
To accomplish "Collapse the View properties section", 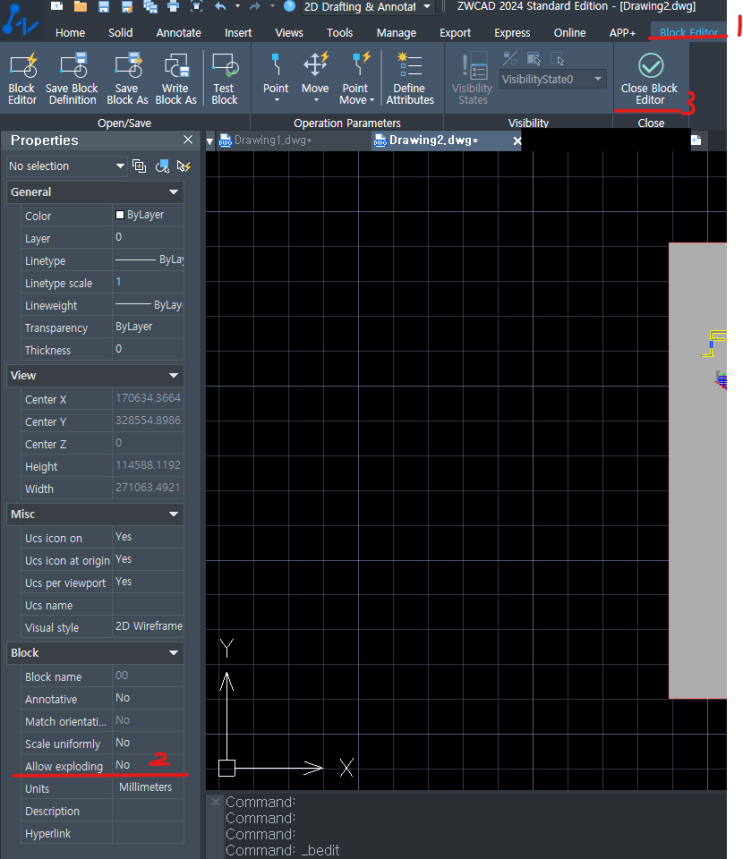I will (174, 376).
